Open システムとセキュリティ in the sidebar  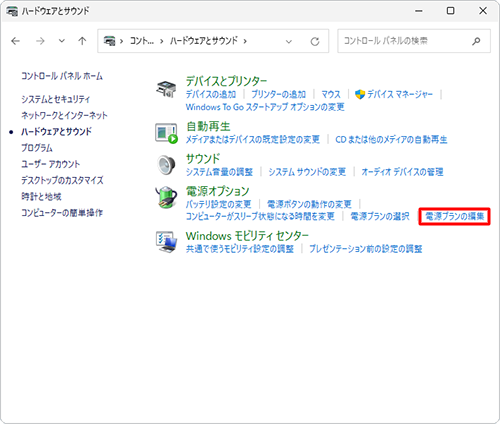(x=56, y=99)
